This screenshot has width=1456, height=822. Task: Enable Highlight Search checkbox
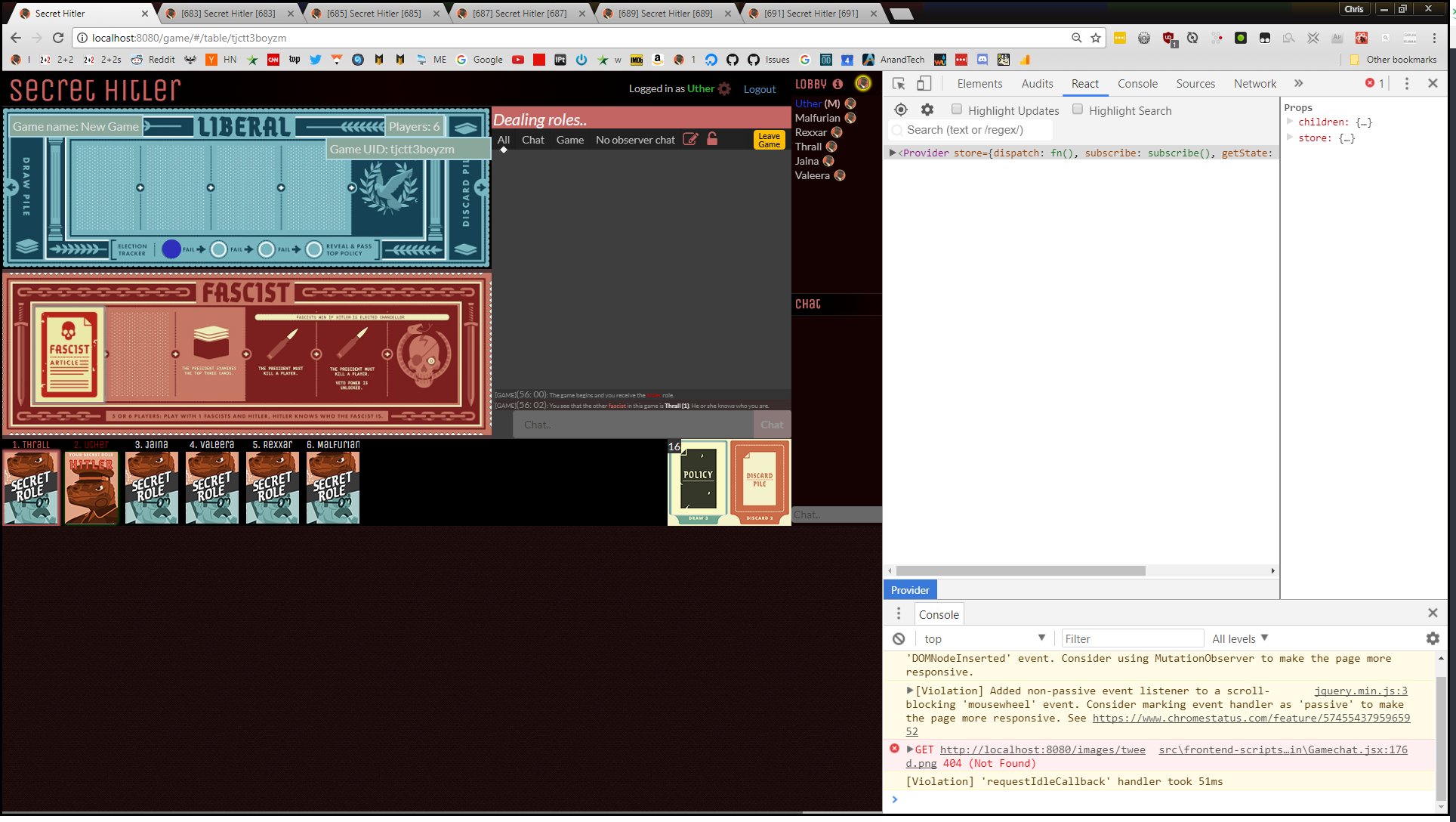click(x=1078, y=110)
